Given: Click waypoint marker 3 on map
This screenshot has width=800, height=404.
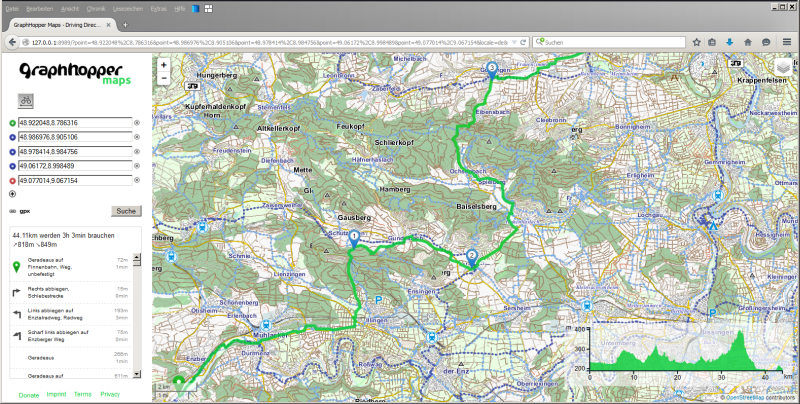Looking at the screenshot, I should (x=492, y=70).
